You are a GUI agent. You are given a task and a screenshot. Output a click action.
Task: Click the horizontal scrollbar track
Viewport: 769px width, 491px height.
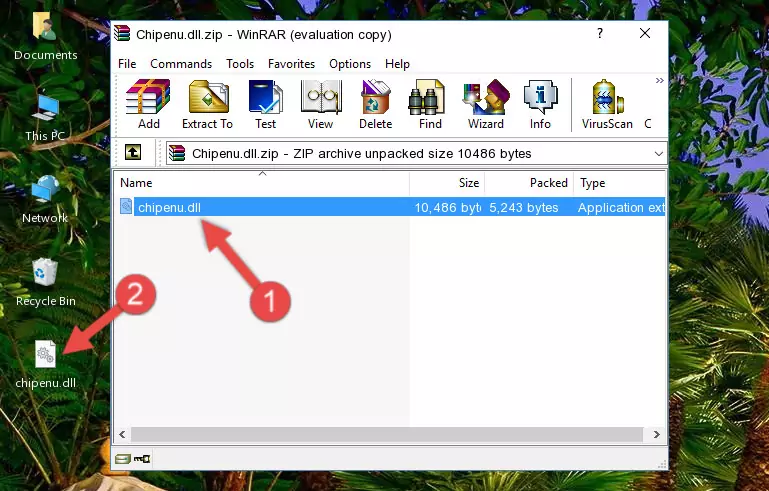pyautogui.click(x=387, y=434)
